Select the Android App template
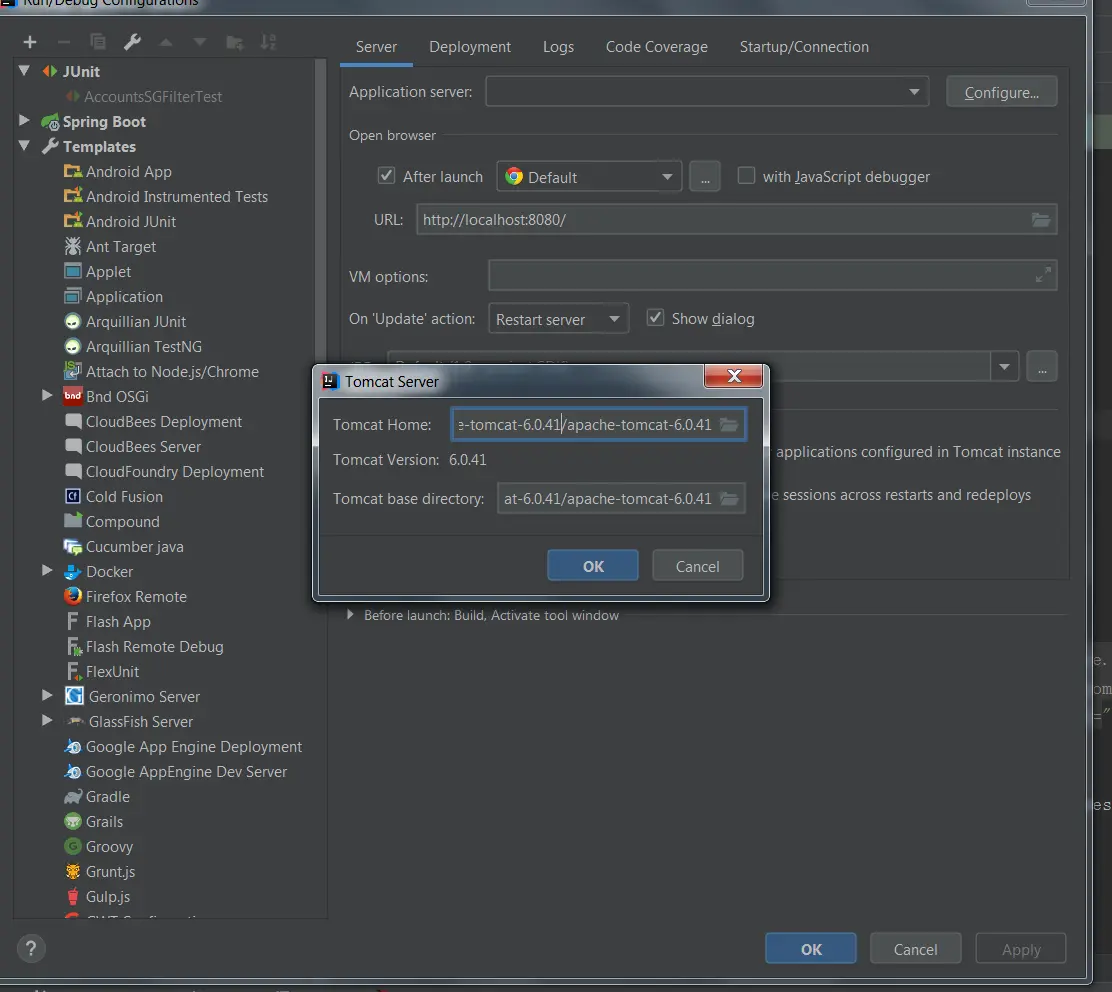The width and height of the screenshot is (1112, 992). point(118,172)
